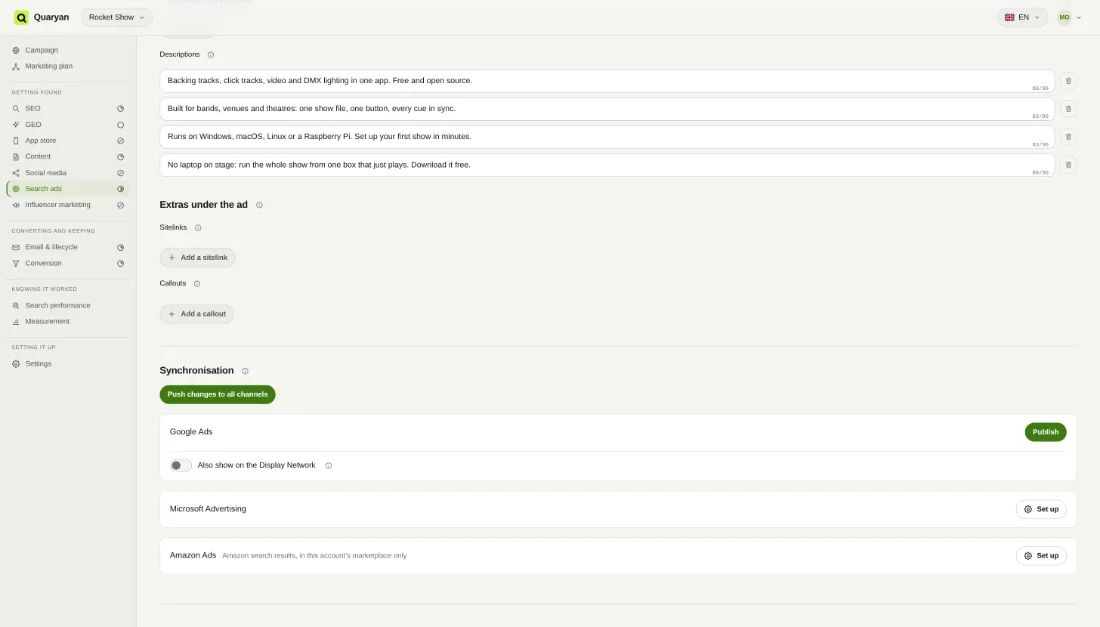This screenshot has width=1100, height=627.
Task: Click the Search ads progress status icon
Action: 121,189
